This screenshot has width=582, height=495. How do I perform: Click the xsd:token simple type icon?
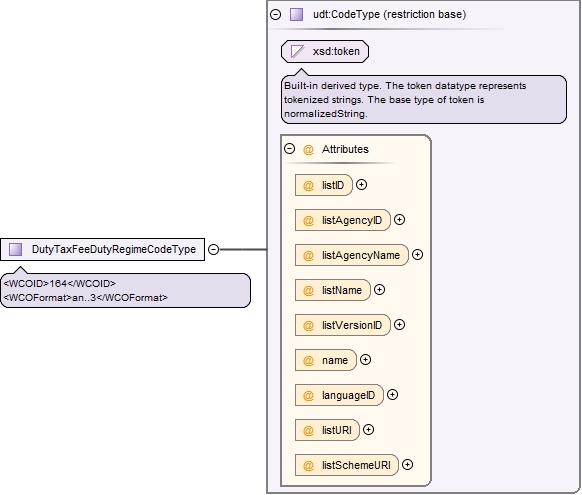click(x=297, y=51)
